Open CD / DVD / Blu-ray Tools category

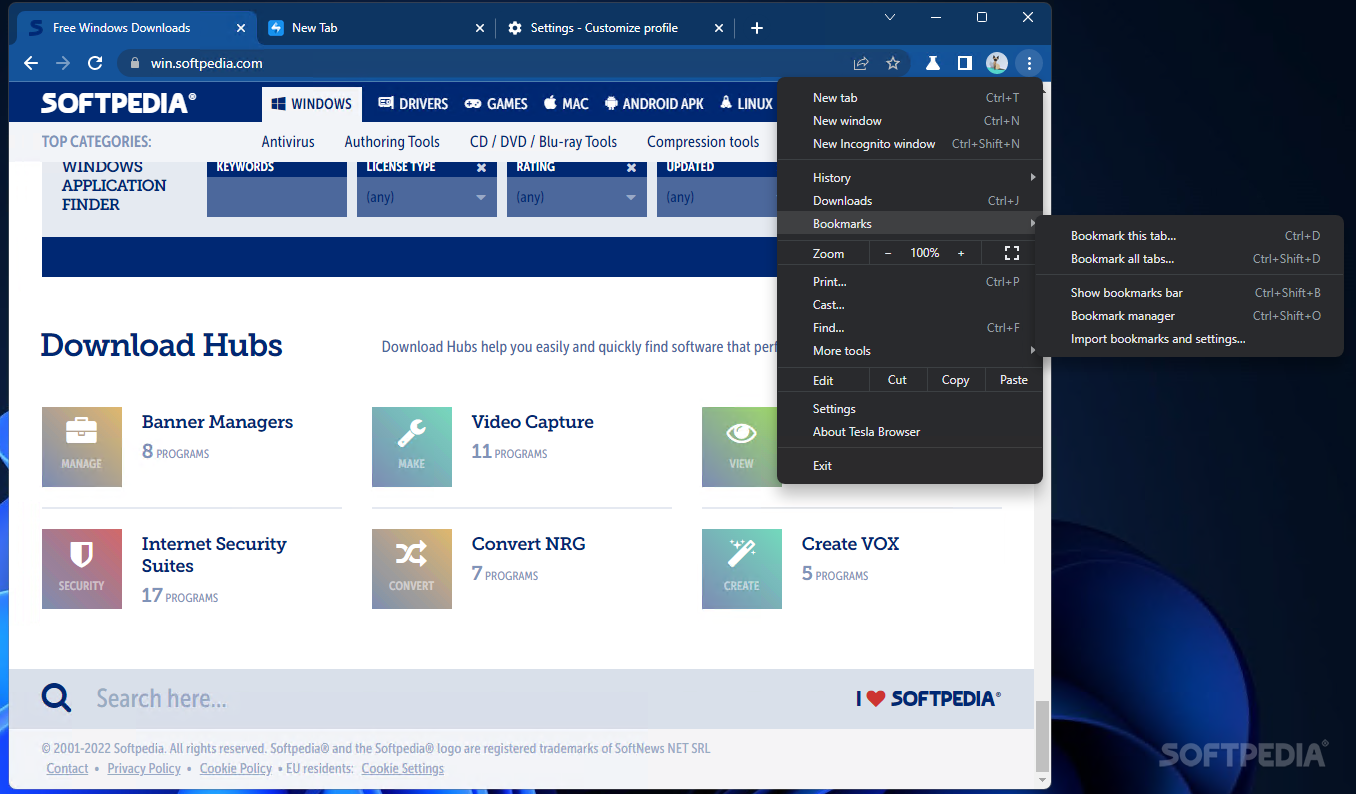[544, 142]
